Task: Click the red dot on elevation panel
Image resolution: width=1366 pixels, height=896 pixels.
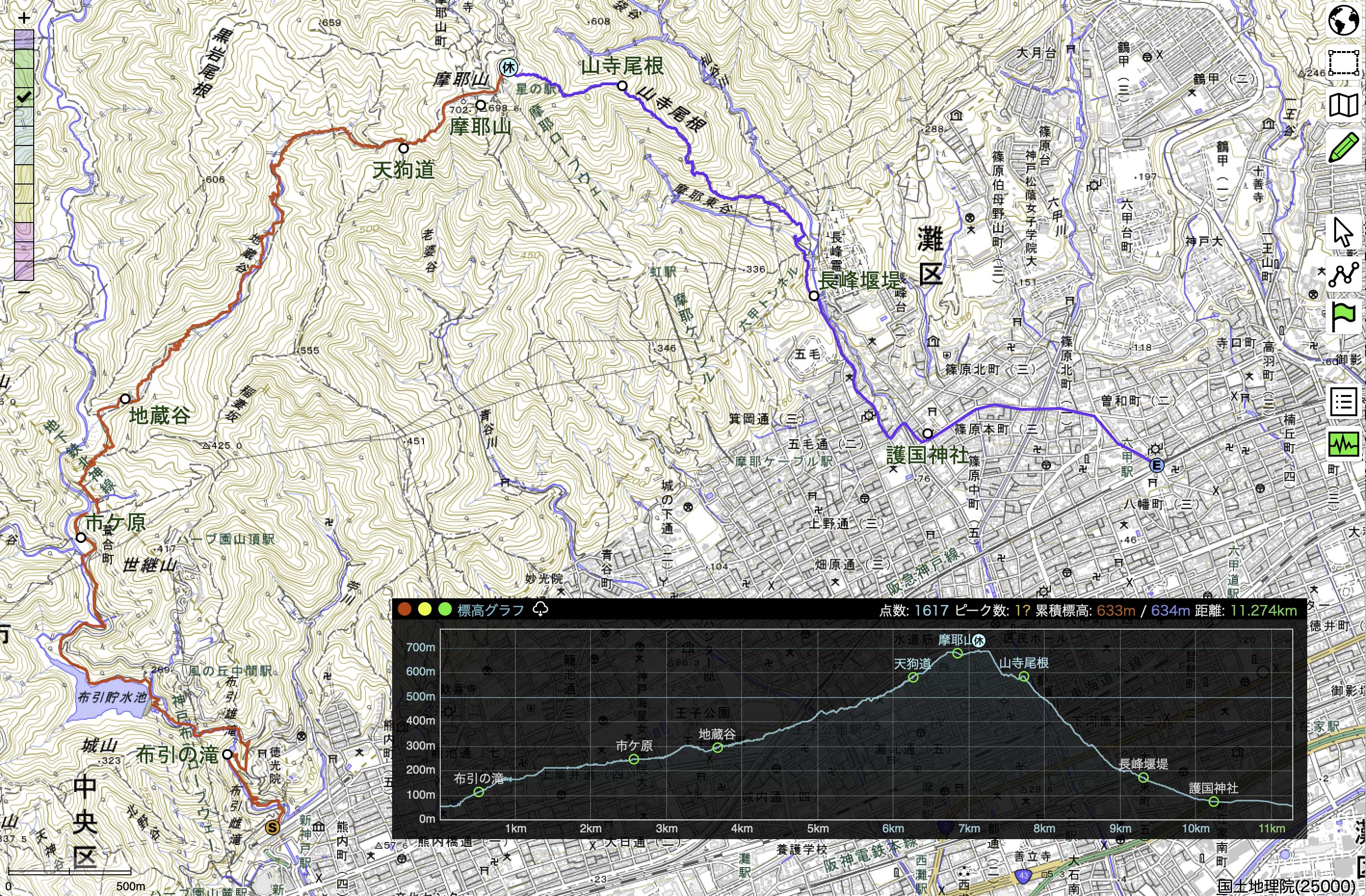Action: [405, 609]
